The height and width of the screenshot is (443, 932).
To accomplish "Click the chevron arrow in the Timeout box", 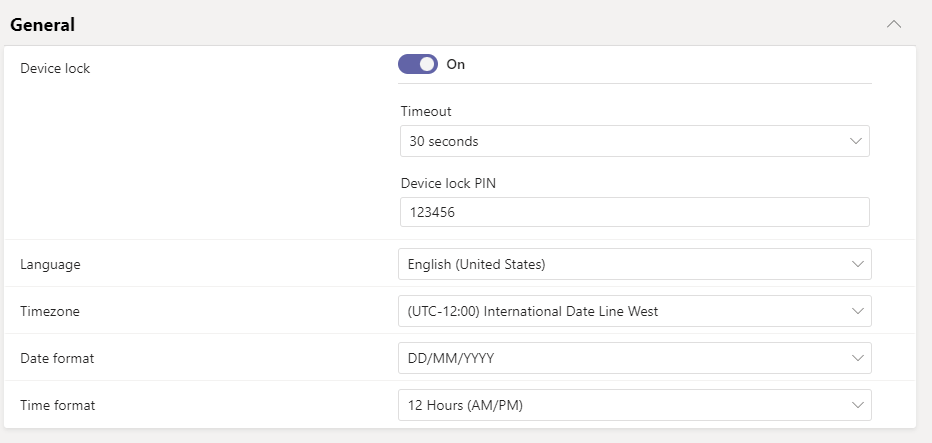I will (856, 141).
